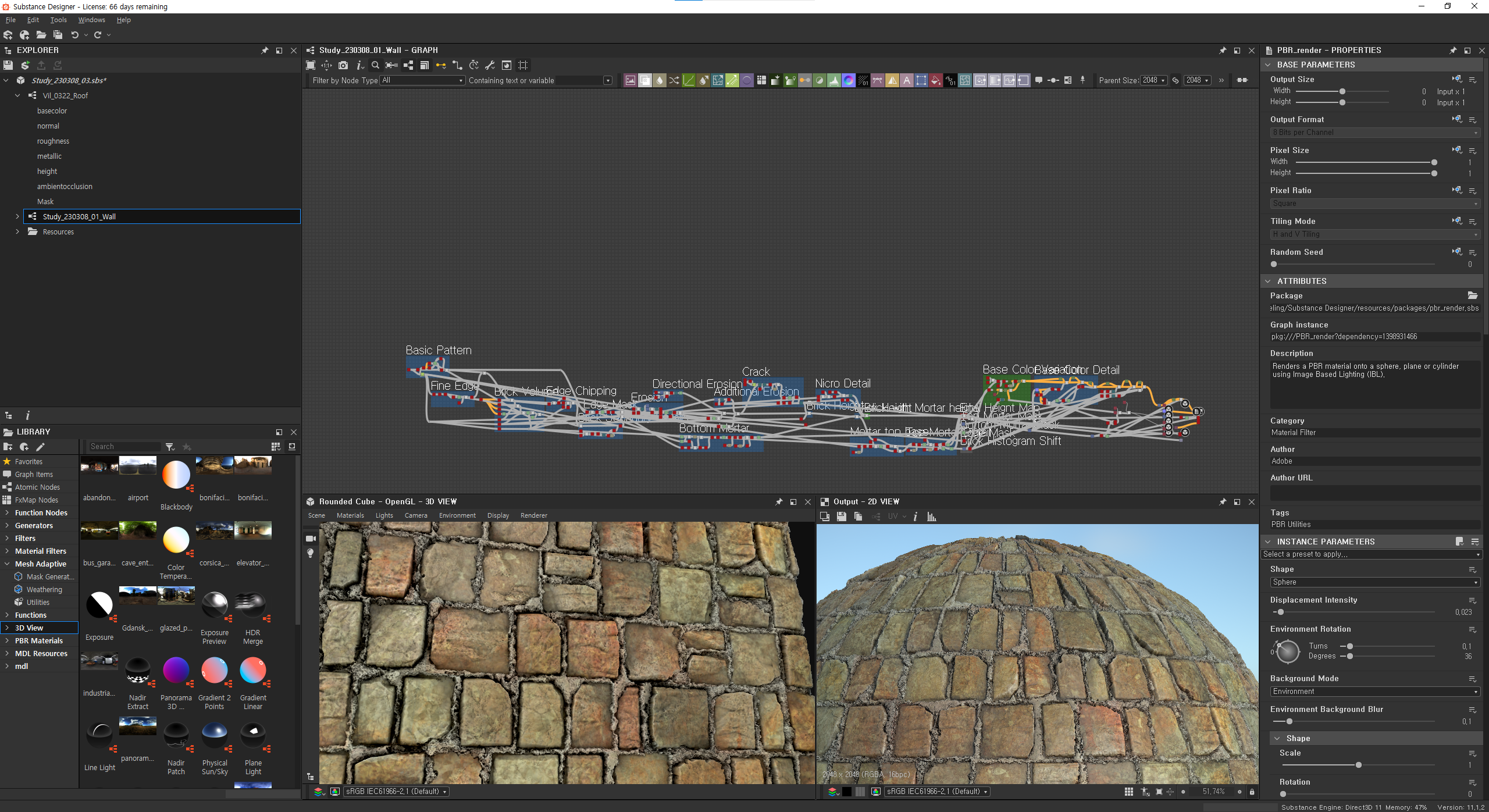
Task: Click the magnifier find icon in graph toolbar
Action: coord(375,65)
